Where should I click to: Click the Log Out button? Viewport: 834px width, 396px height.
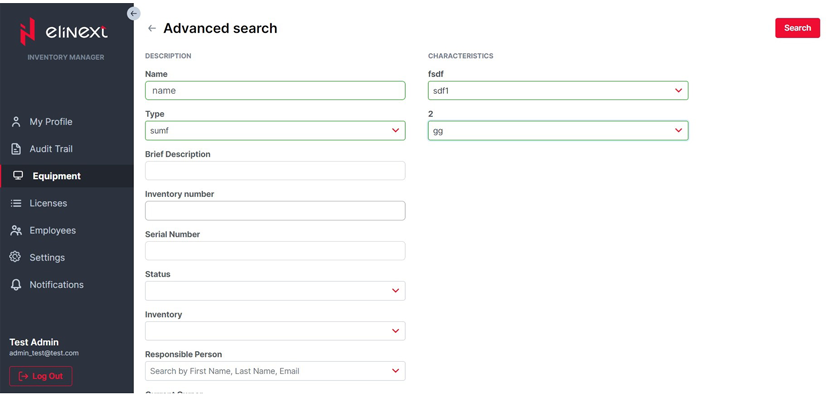click(x=41, y=376)
